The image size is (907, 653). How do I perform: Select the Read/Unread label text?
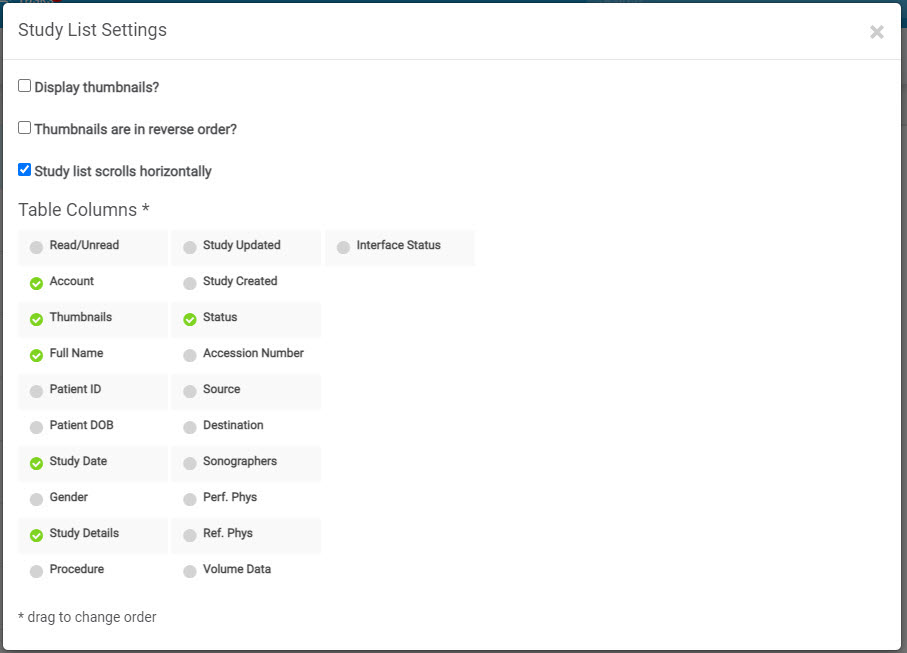(84, 245)
